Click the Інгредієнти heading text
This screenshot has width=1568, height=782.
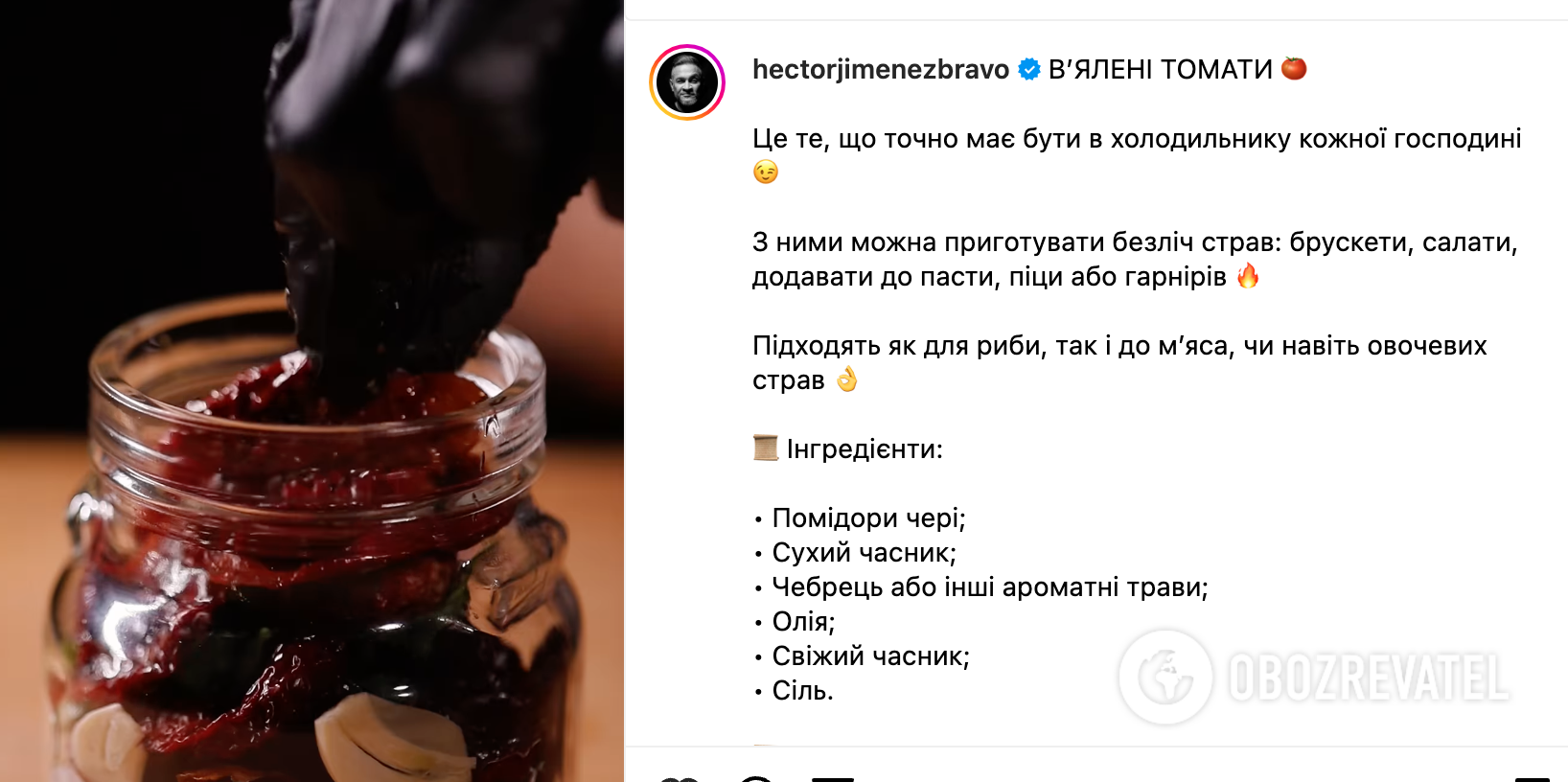pos(865,449)
